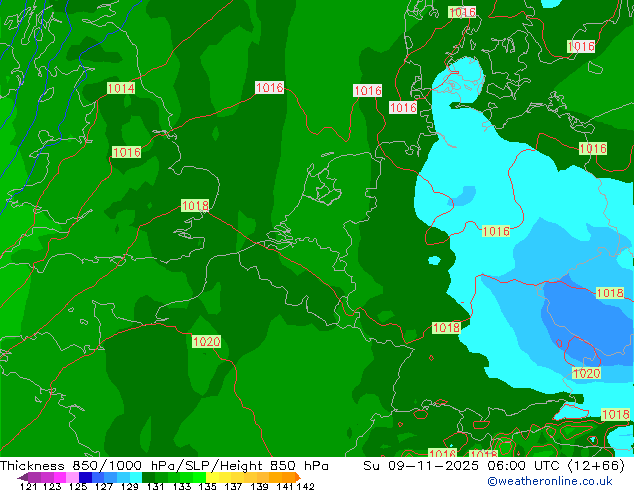
Task: Click the bright yellow legend swatch above 135
Action: 212,477
